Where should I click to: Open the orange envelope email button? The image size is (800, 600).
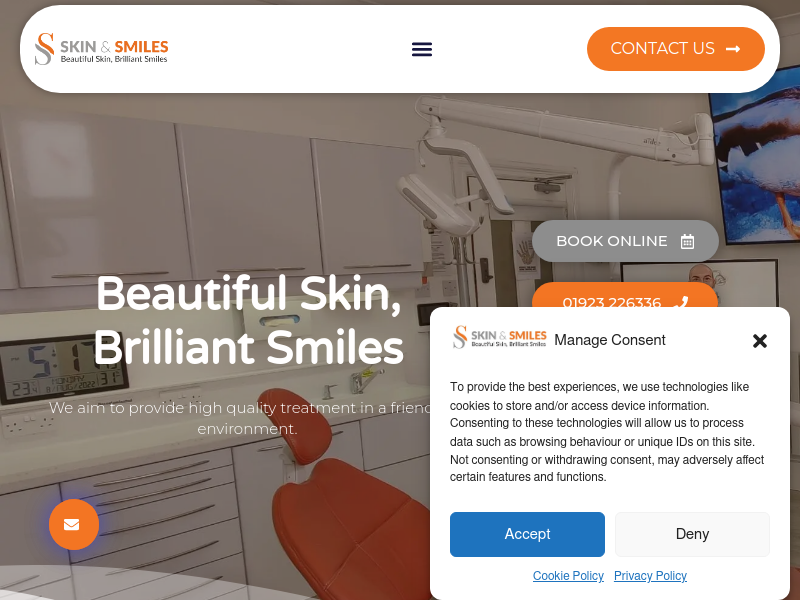[x=74, y=524]
